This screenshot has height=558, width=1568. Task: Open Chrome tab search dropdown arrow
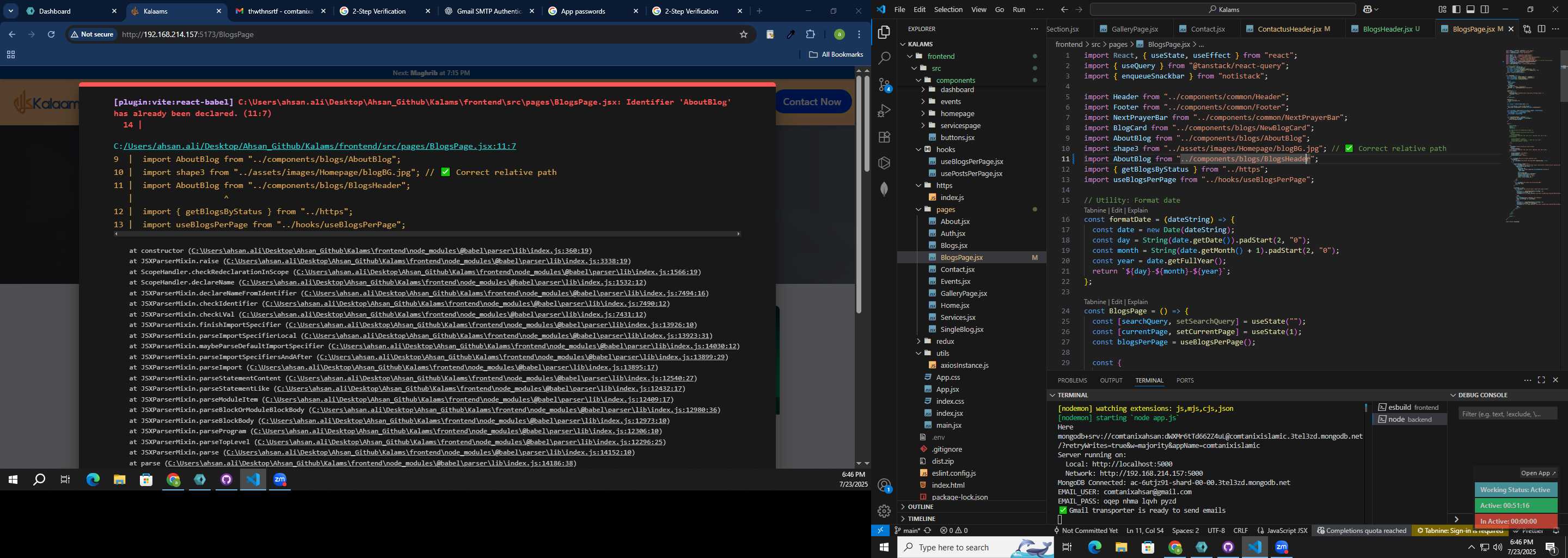(x=11, y=11)
